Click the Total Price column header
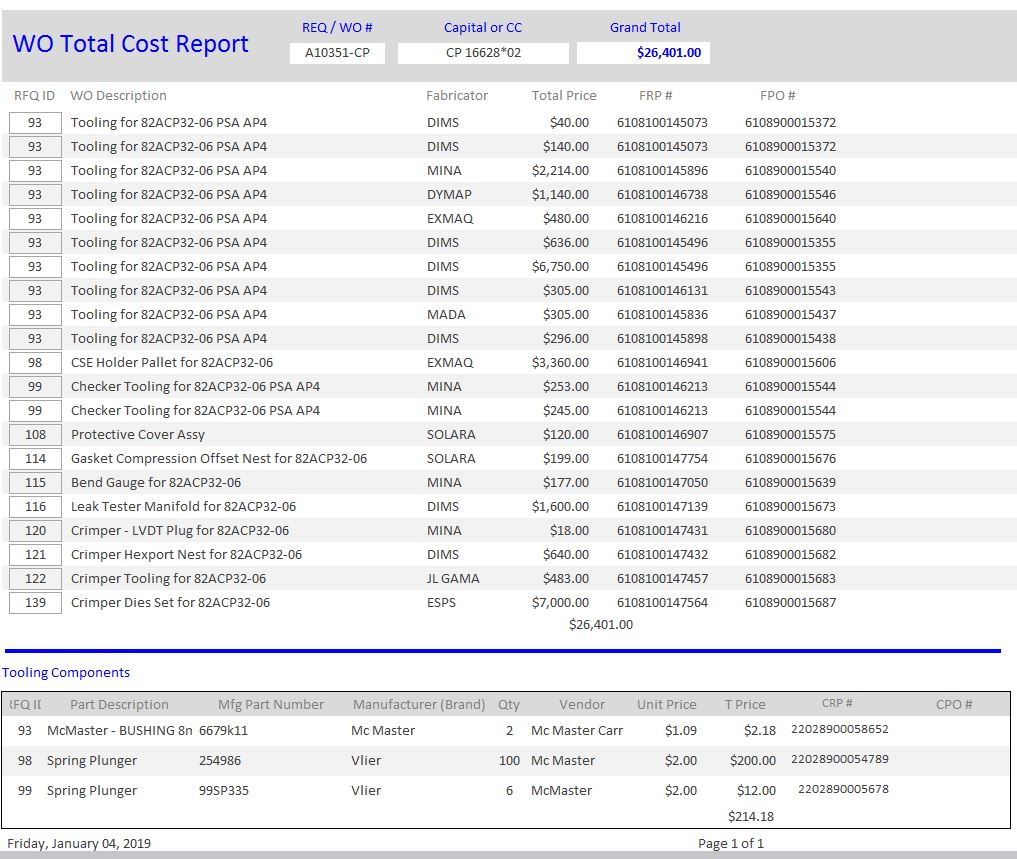Screen dimensions: 1017x859 pos(564,95)
